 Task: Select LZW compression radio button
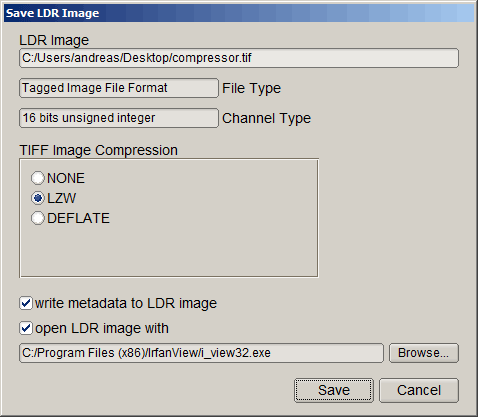[37, 198]
